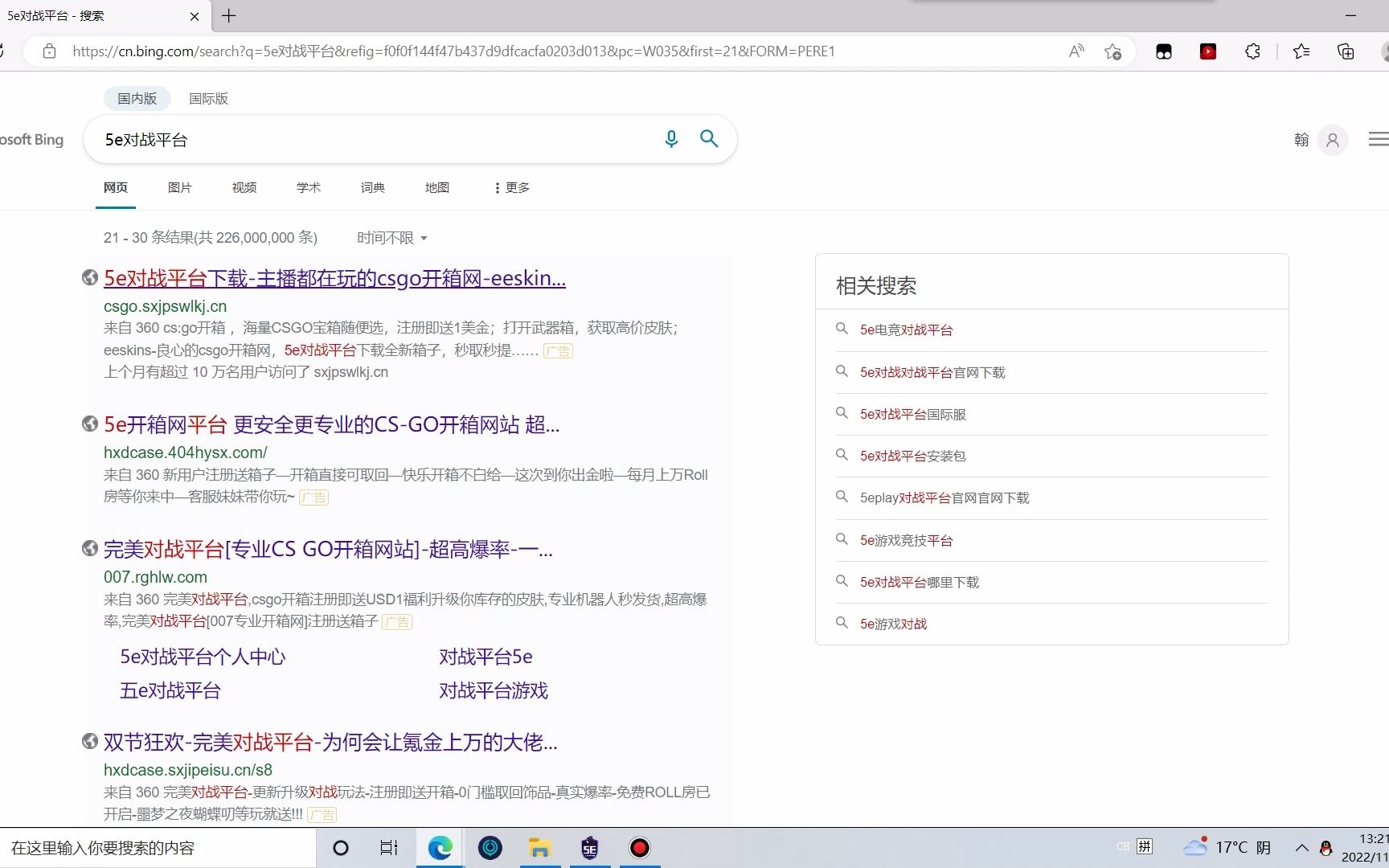The image size is (1389, 868).
Task: Expand the 时间不限 time filter dropdown
Action: 392,238
